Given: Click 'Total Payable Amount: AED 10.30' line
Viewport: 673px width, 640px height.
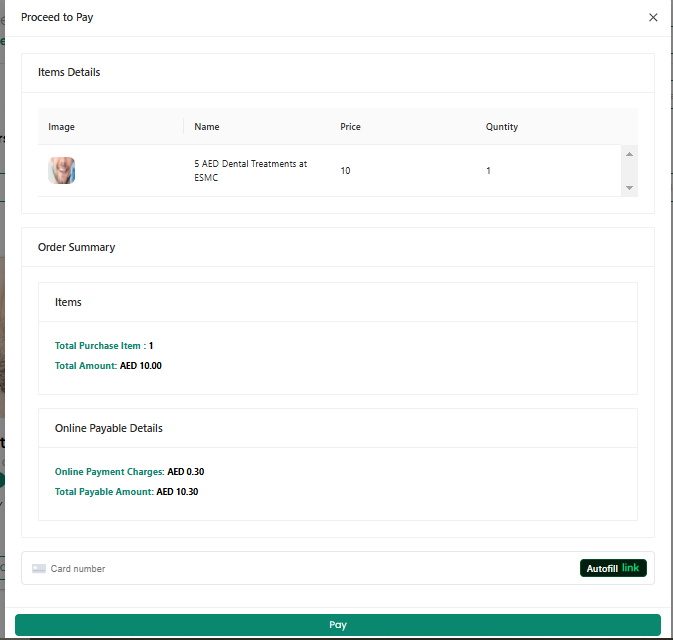Looking at the screenshot, I should click(126, 491).
